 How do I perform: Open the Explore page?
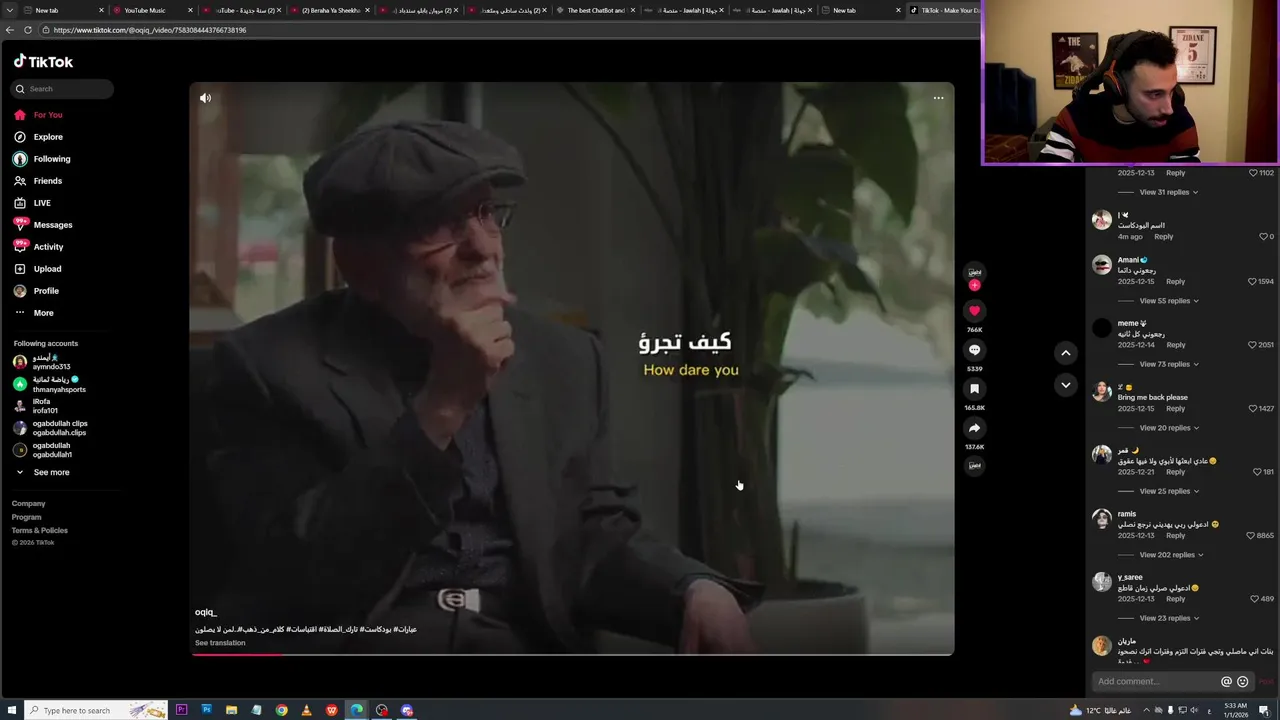[x=47, y=137]
